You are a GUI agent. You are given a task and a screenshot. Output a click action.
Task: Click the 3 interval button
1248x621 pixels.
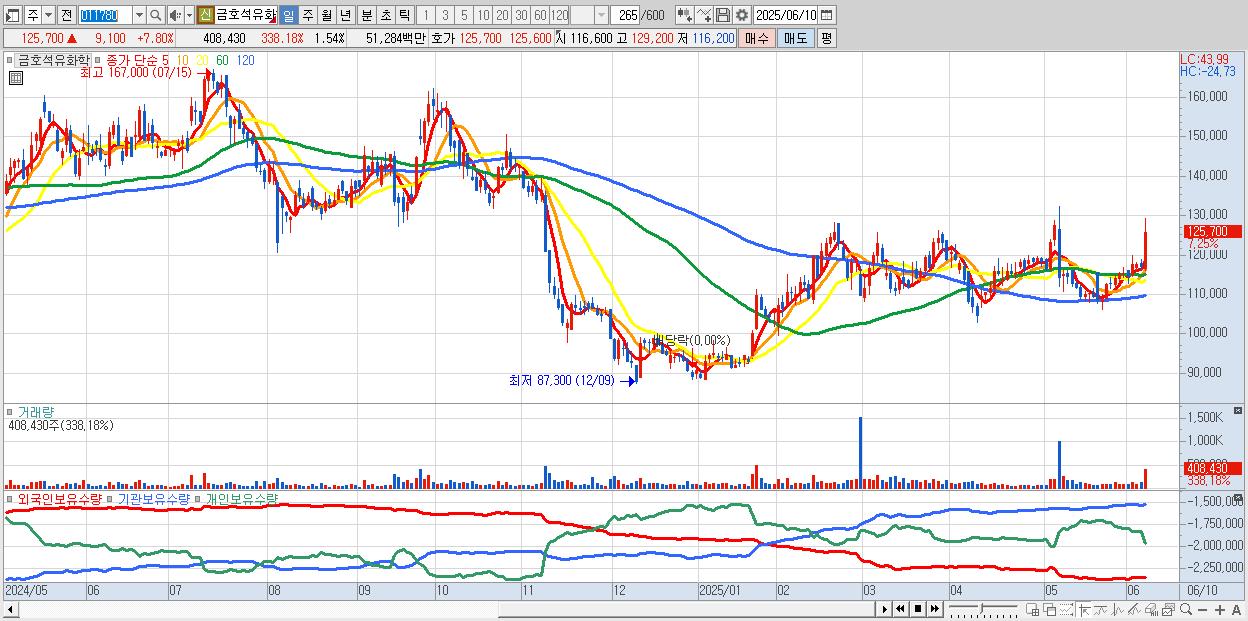click(x=444, y=15)
